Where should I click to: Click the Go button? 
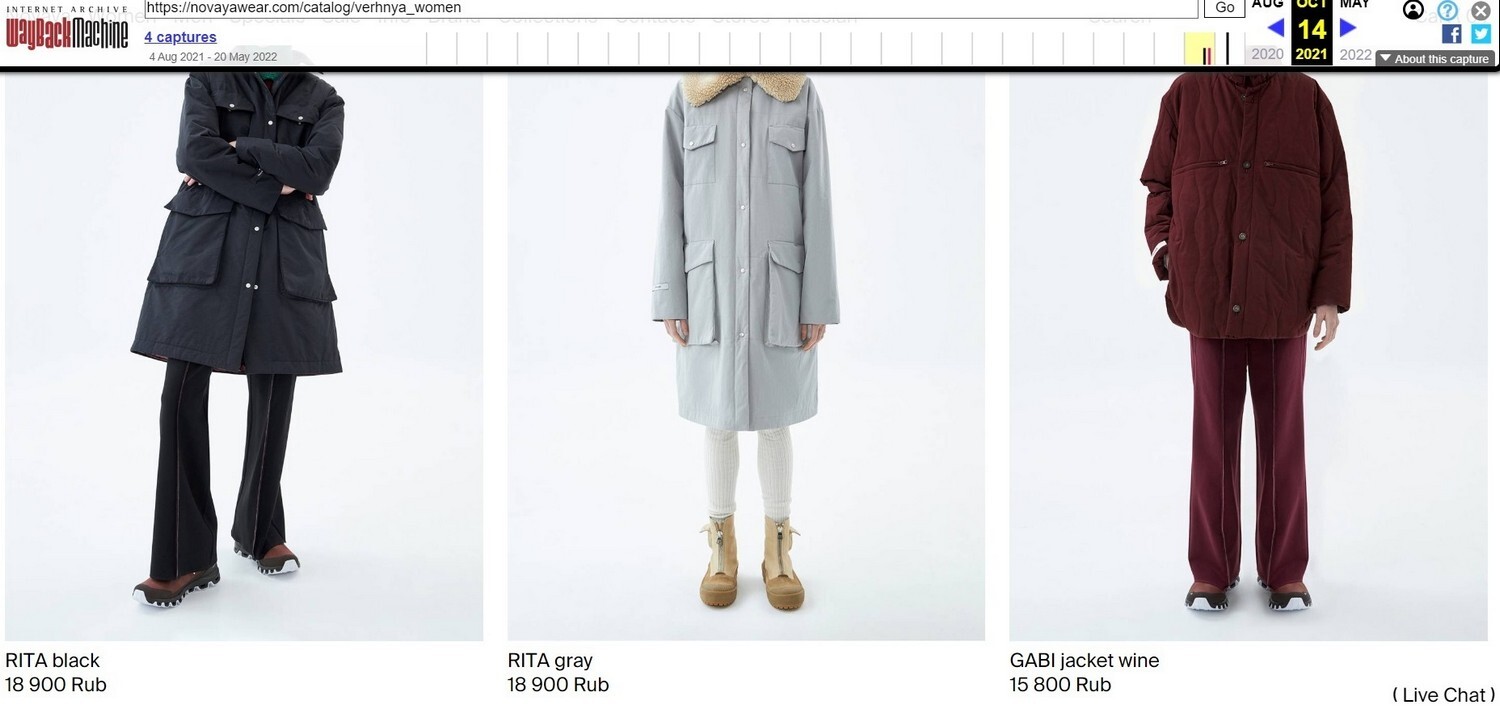tap(1225, 8)
